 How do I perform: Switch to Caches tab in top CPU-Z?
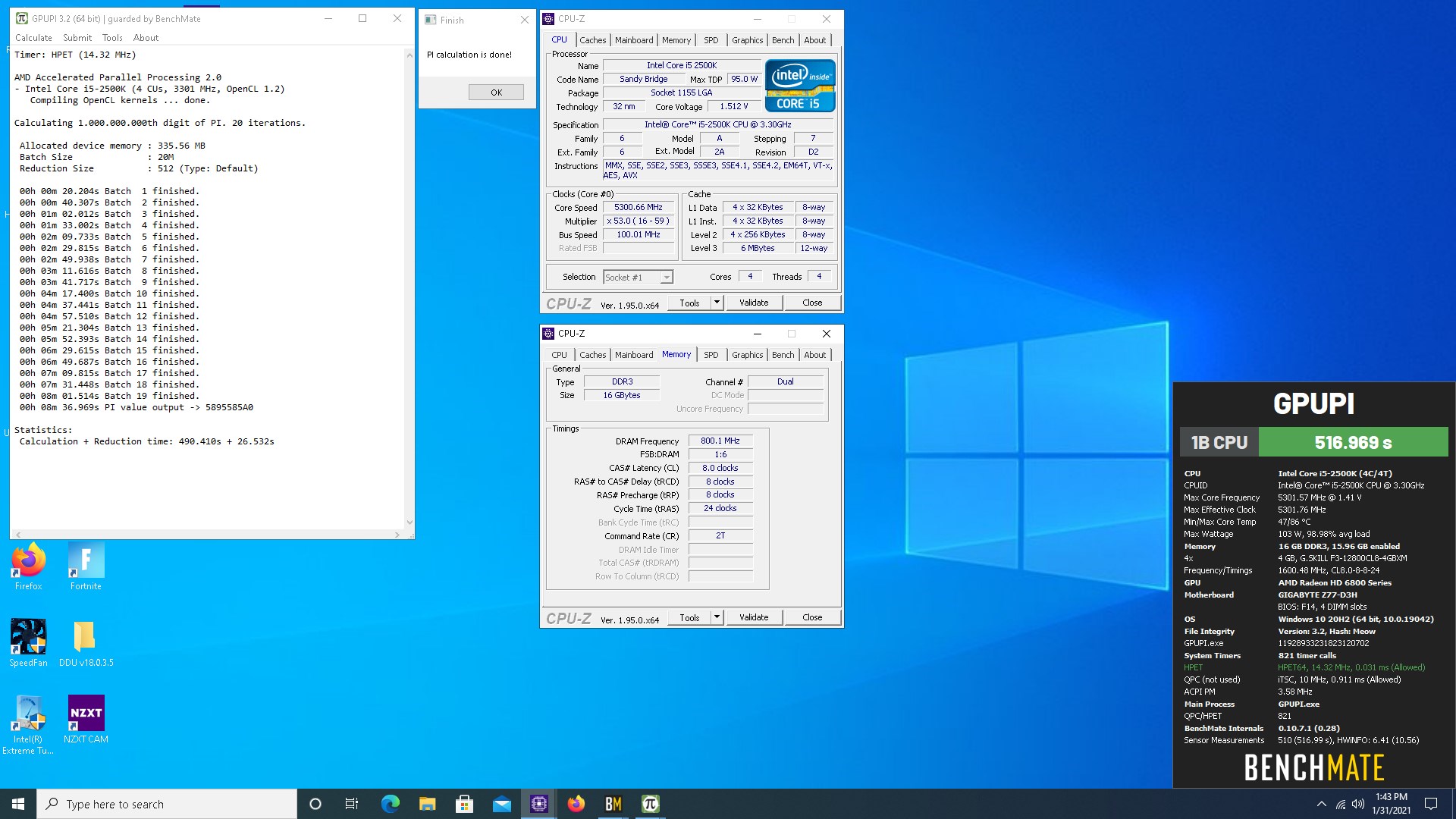tap(592, 40)
